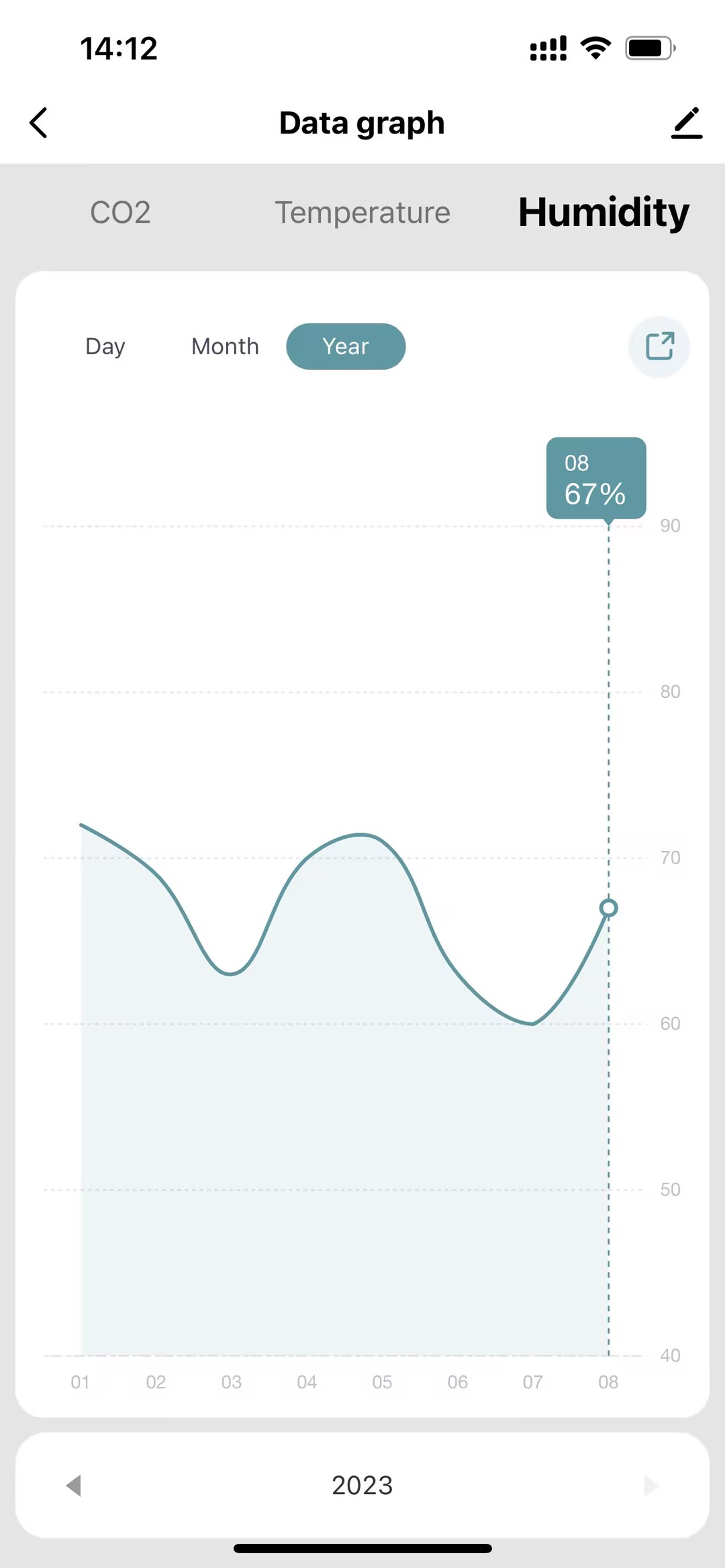Select the Month time range
This screenshot has height=1568, width=725.
coord(225,346)
